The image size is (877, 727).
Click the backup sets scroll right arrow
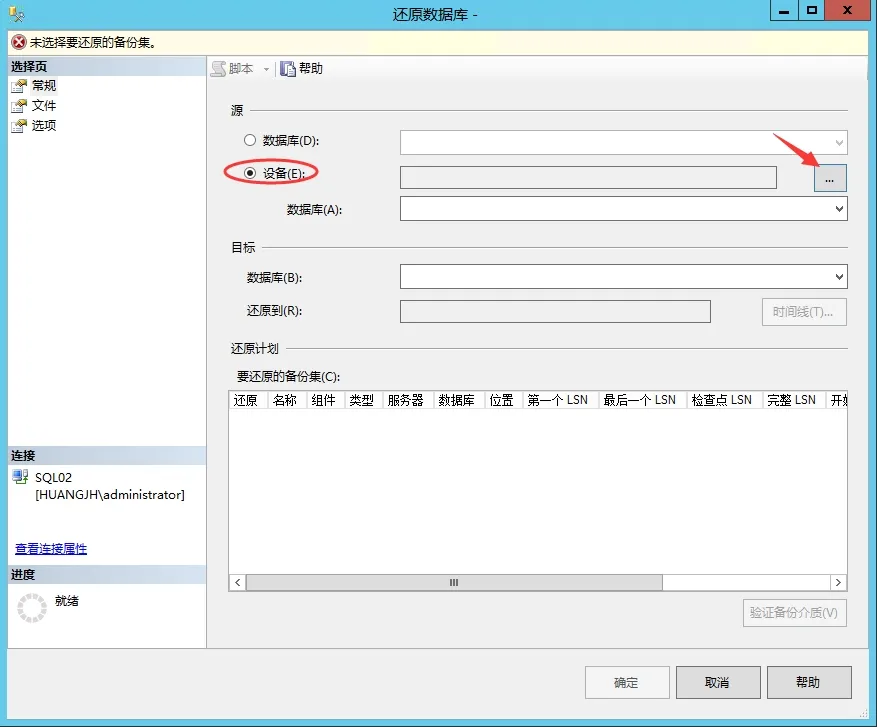838,583
